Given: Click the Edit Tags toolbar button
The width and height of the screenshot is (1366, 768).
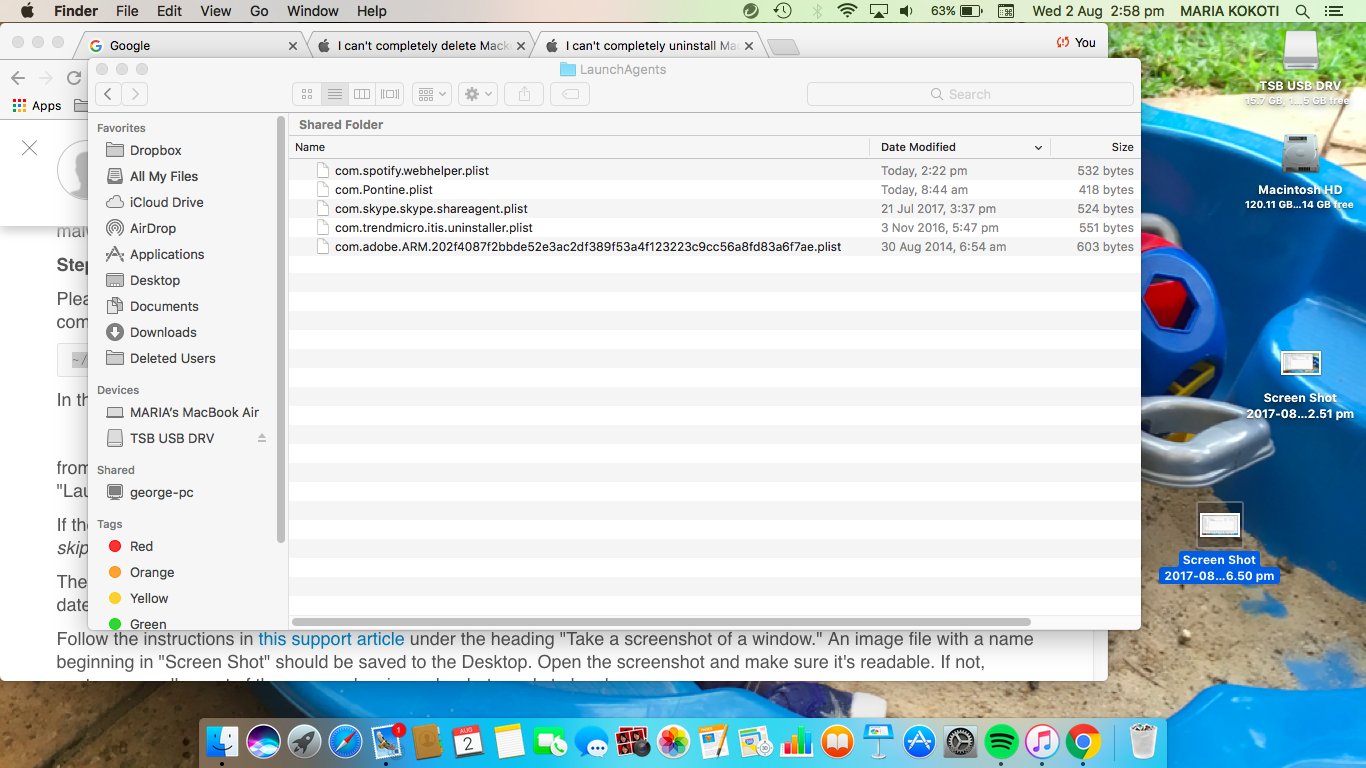Looking at the screenshot, I should click(x=570, y=94).
